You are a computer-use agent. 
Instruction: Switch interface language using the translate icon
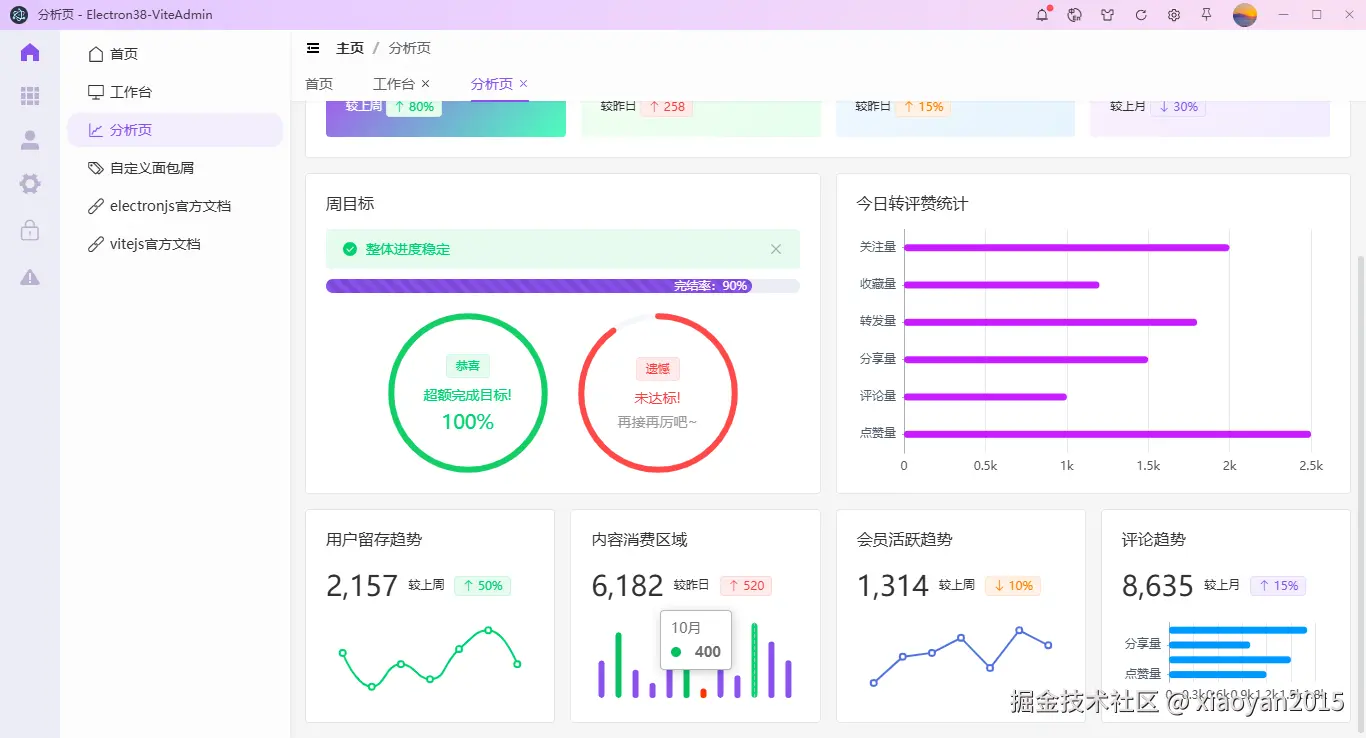pos(1074,15)
